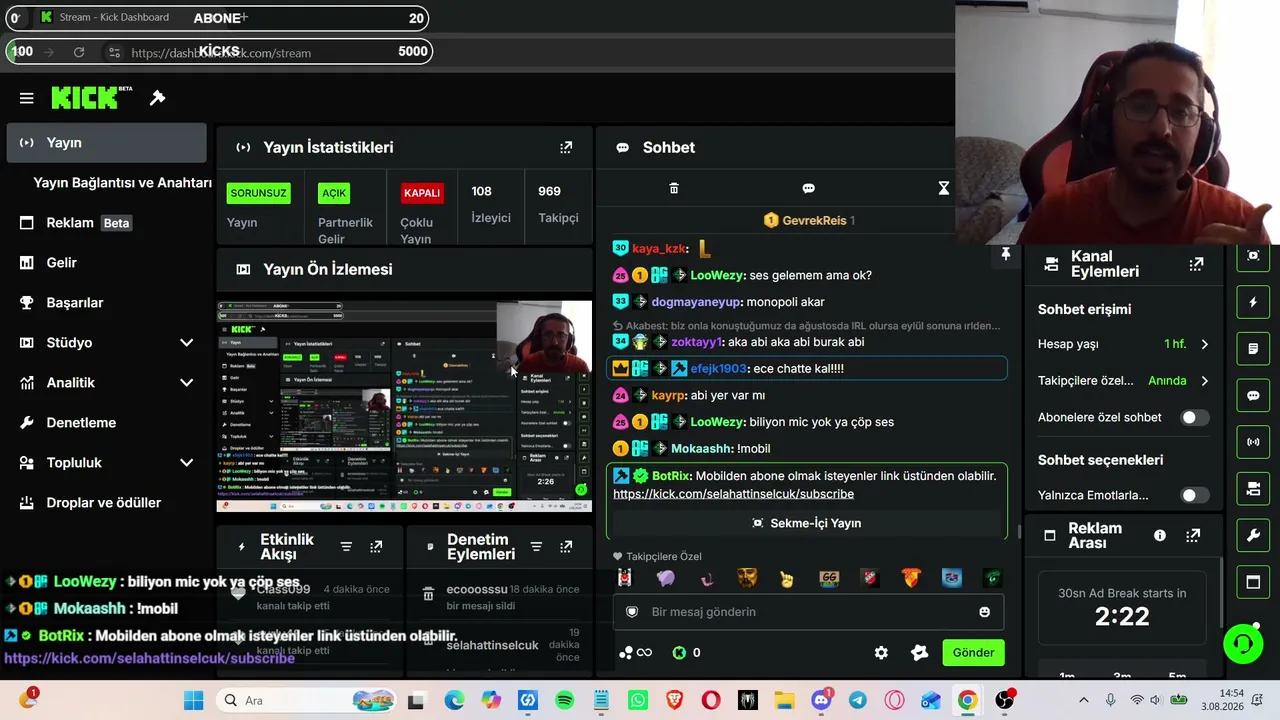
Task: Open the emoji picker in message box
Action: (x=985, y=612)
